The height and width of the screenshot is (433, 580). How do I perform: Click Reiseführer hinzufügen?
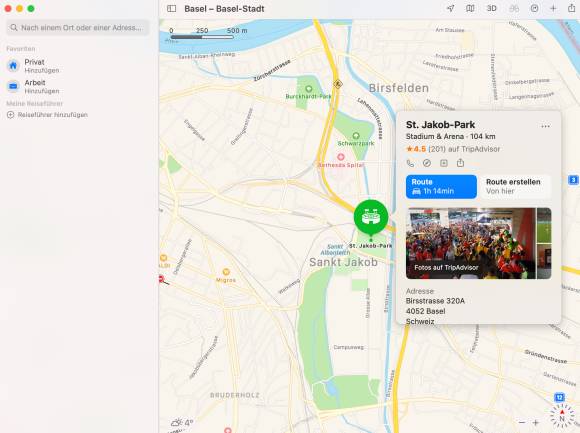pyautogui.click(x=47, y=115)
